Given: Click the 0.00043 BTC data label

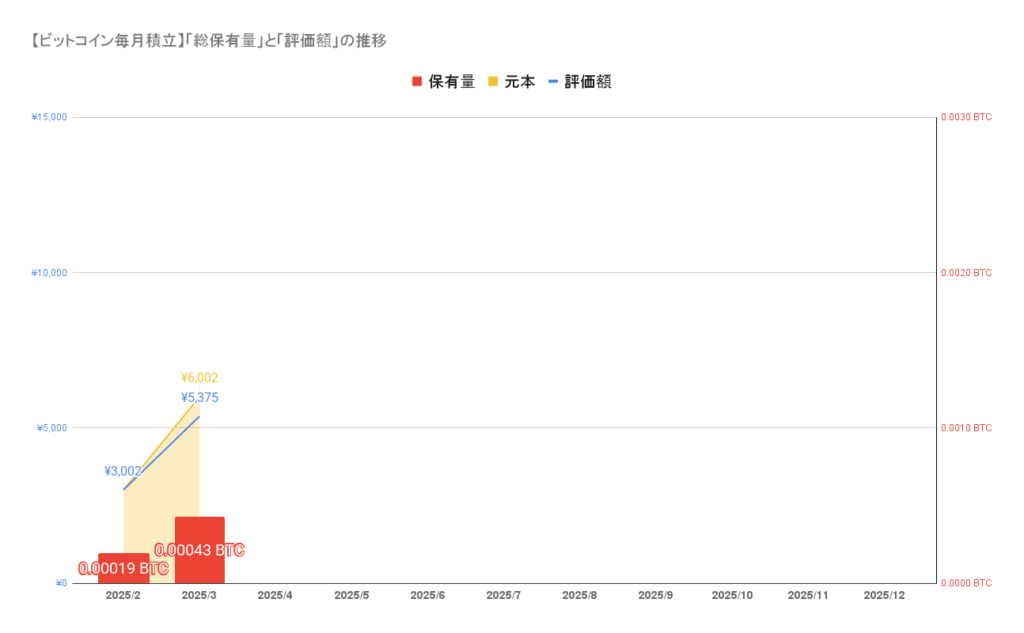Looking at the screenshot, I should 200,550.
